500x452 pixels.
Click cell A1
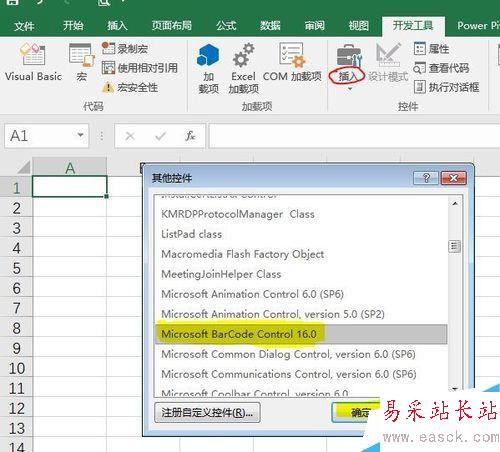70,187
